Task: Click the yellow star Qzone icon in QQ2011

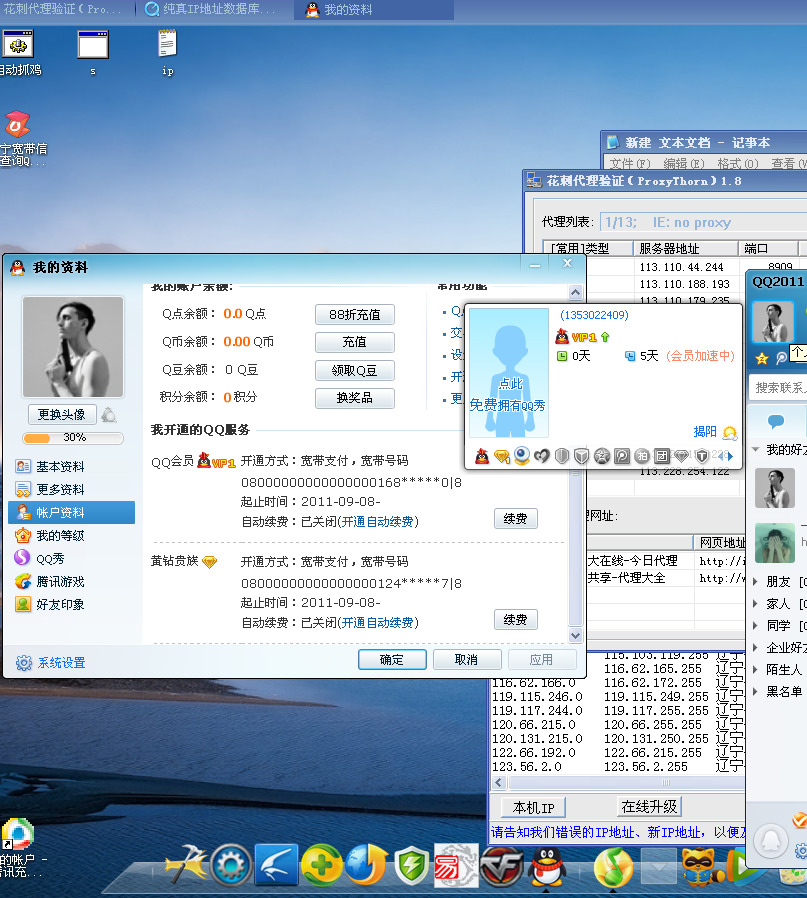Action: (762, 359)
